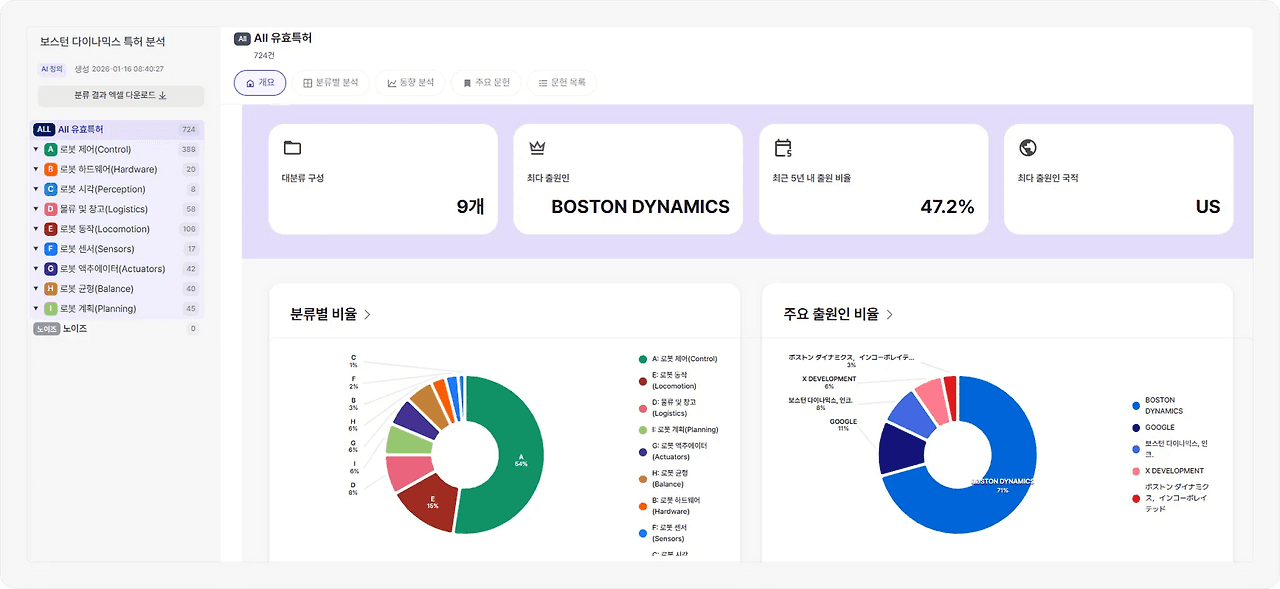Click the B badge for 로봇 하드웨어(Hardware)
The width and height of the screenshot is (1280, 589).
click(51, 170)
